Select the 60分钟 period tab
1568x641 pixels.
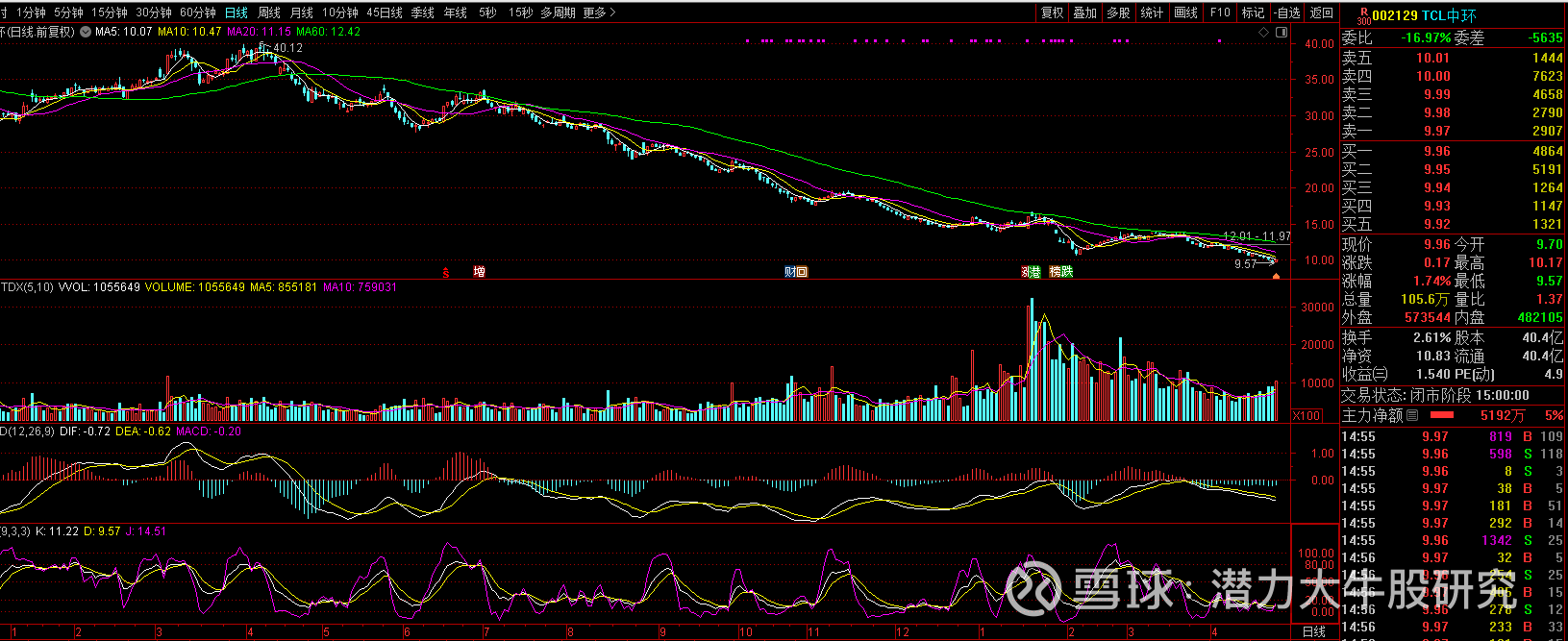(198, 12)
